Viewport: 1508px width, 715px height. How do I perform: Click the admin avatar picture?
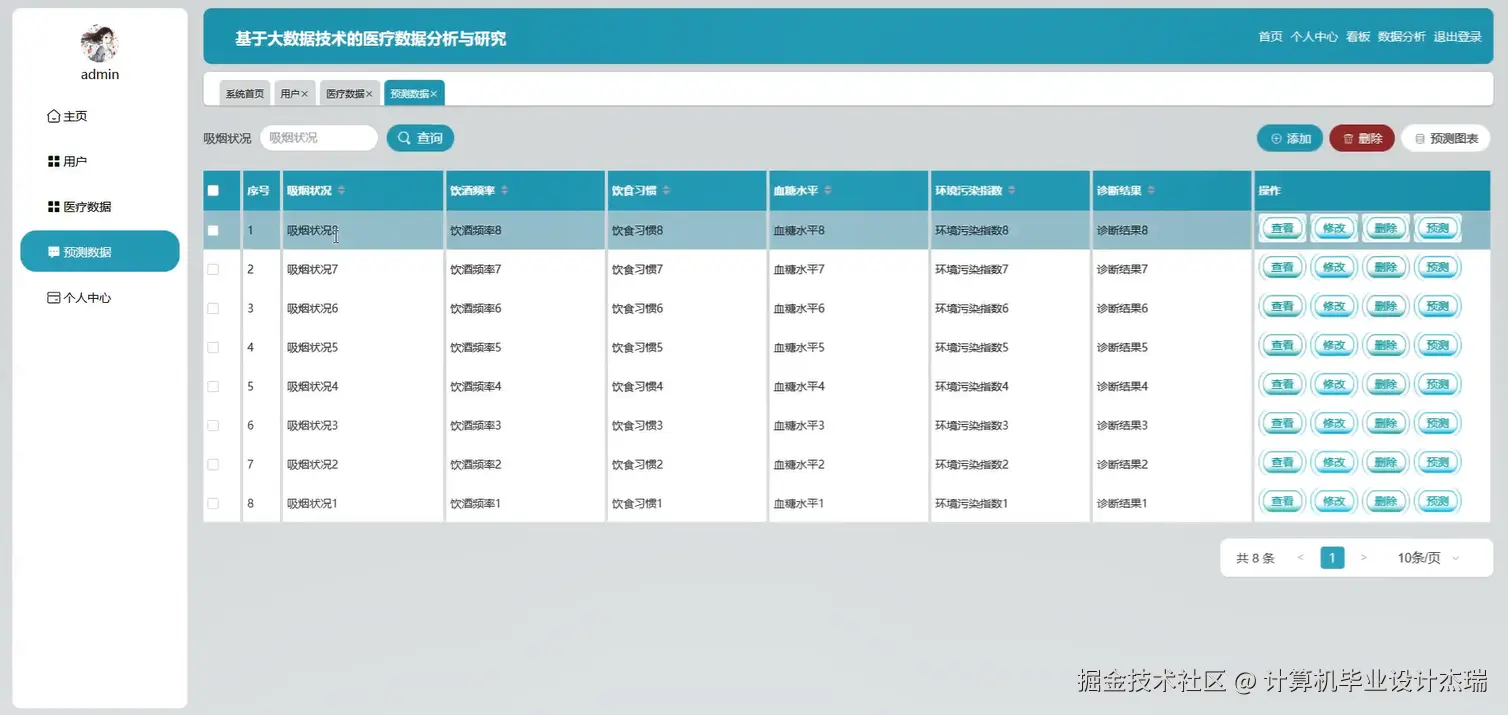100,44
